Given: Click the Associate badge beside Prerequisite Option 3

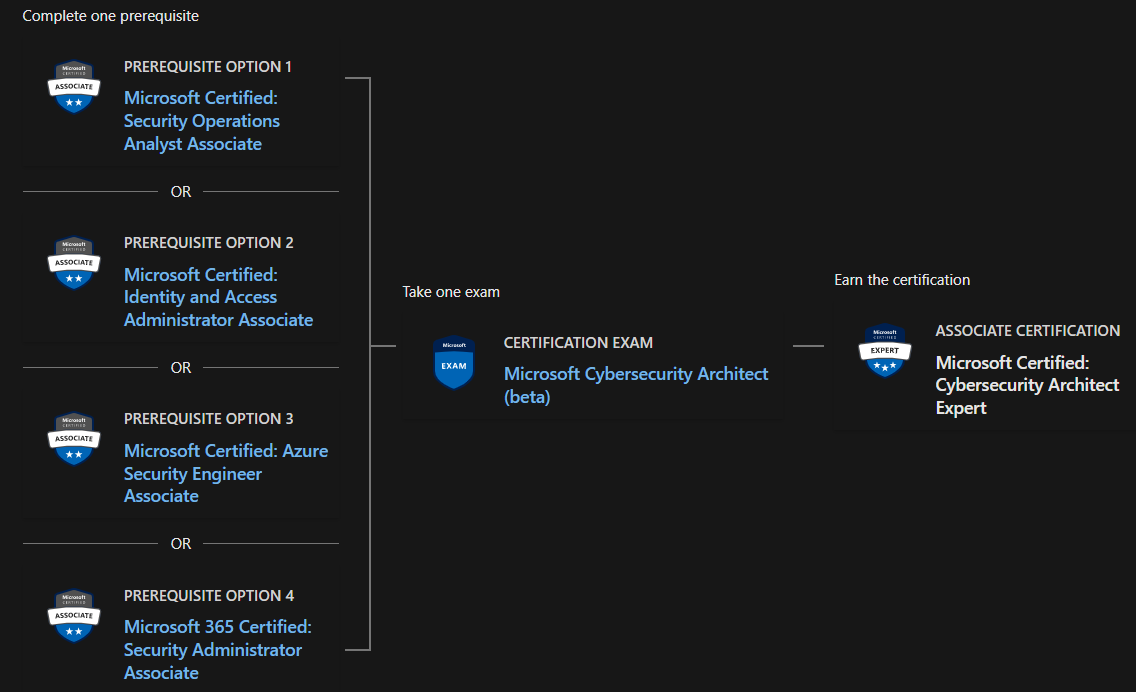Looking at the screenshot, I should (74, 439).
